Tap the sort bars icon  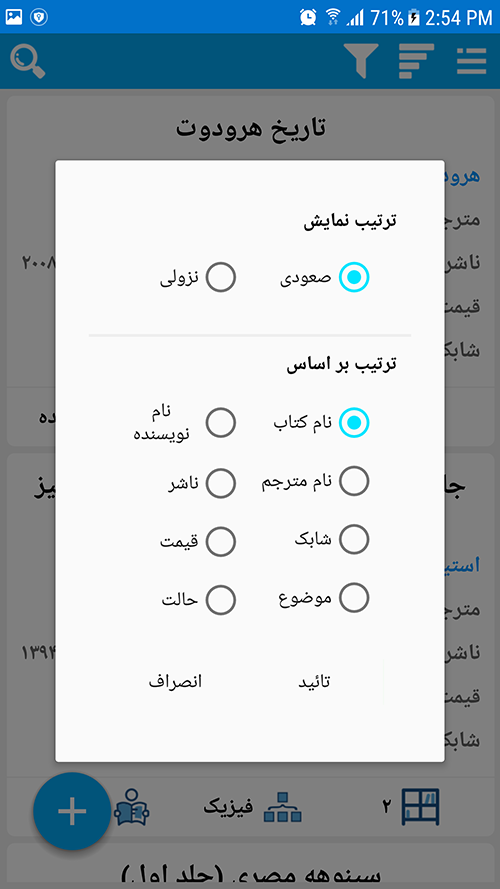(x=417, y=61)
